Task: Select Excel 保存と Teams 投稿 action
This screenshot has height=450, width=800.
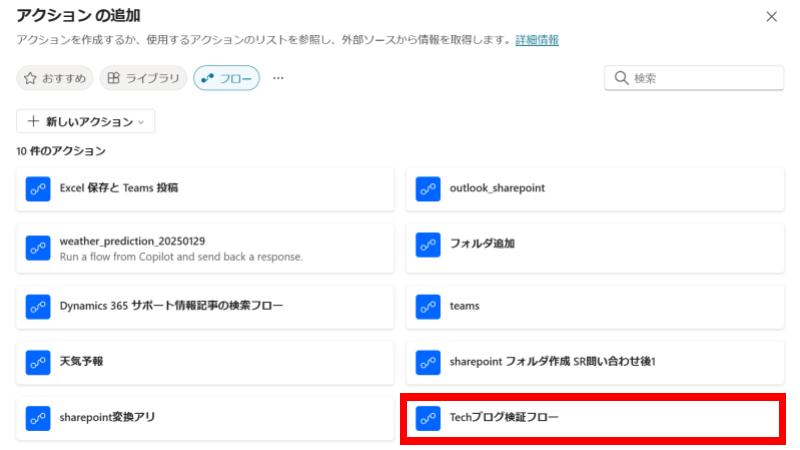Action: tap(205, 189)
